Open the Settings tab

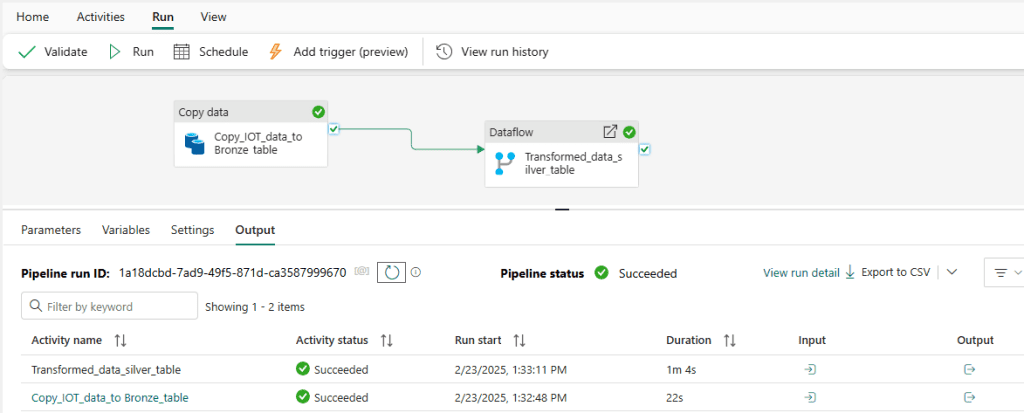point(192,230)
